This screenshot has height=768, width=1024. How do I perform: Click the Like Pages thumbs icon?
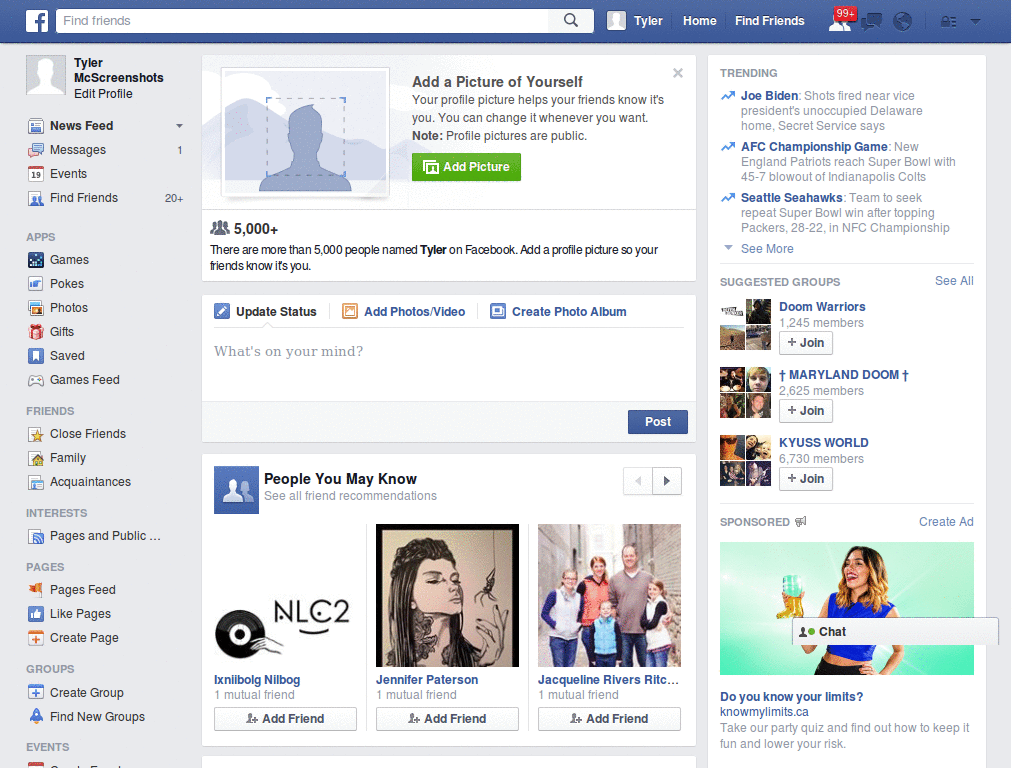coord(36,614)
